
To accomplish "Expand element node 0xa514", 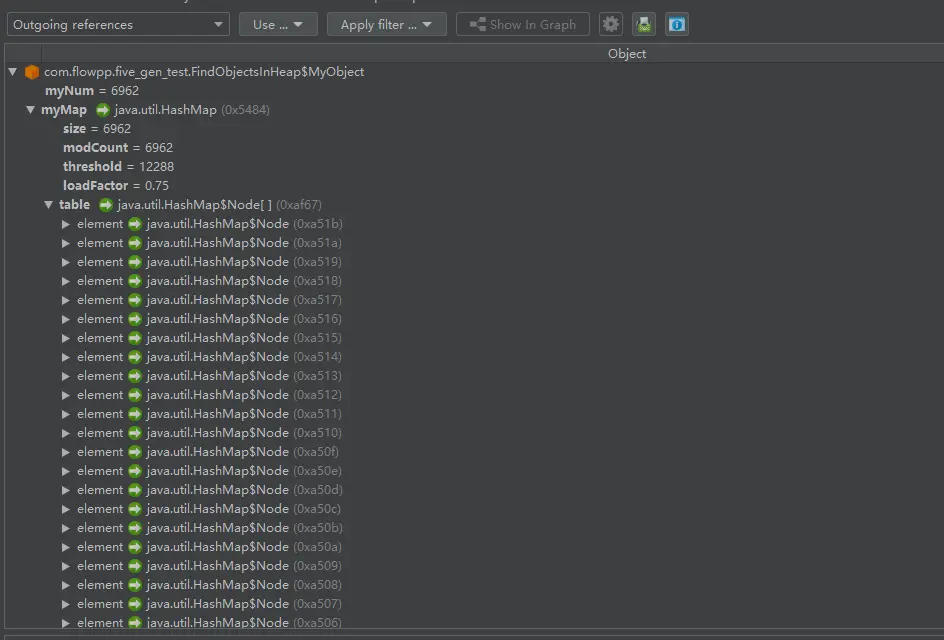I will tap(66, 357).
